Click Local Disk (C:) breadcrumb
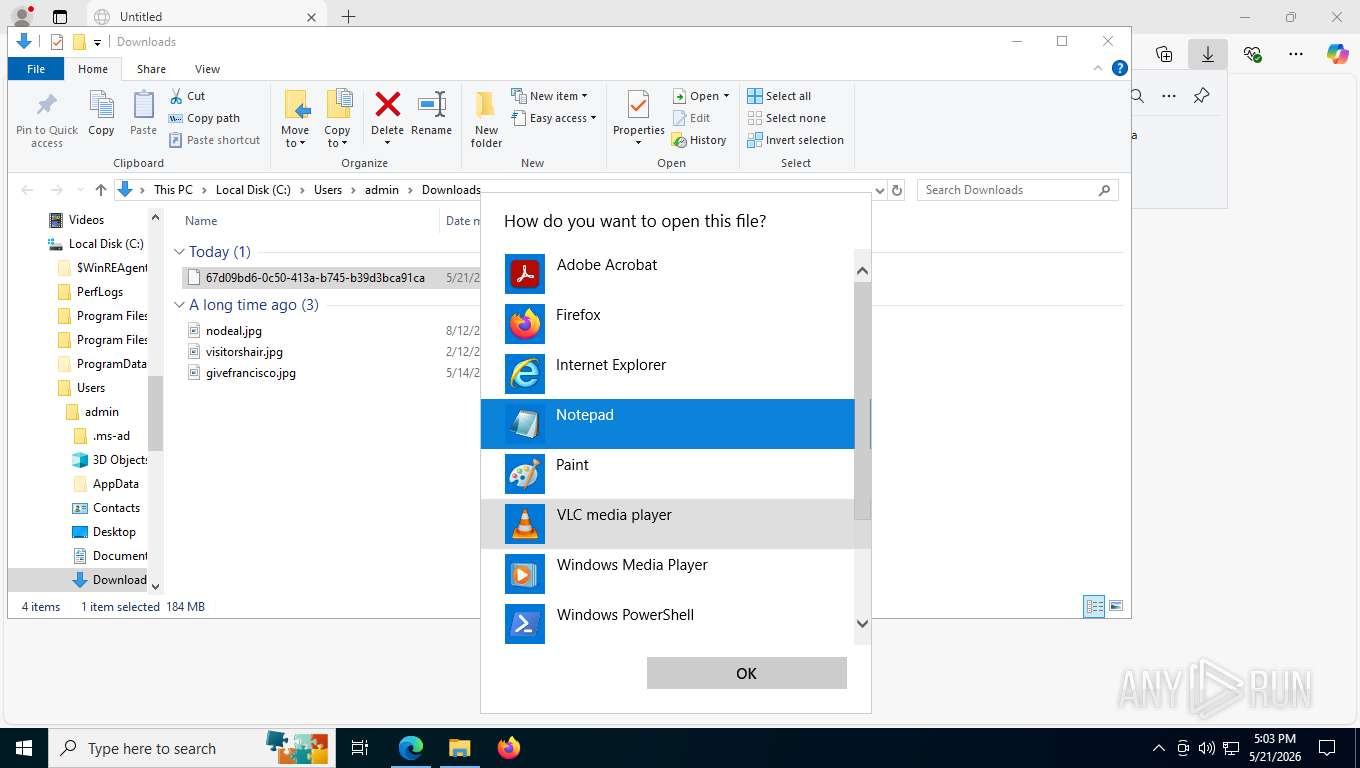 coord(253,190)
